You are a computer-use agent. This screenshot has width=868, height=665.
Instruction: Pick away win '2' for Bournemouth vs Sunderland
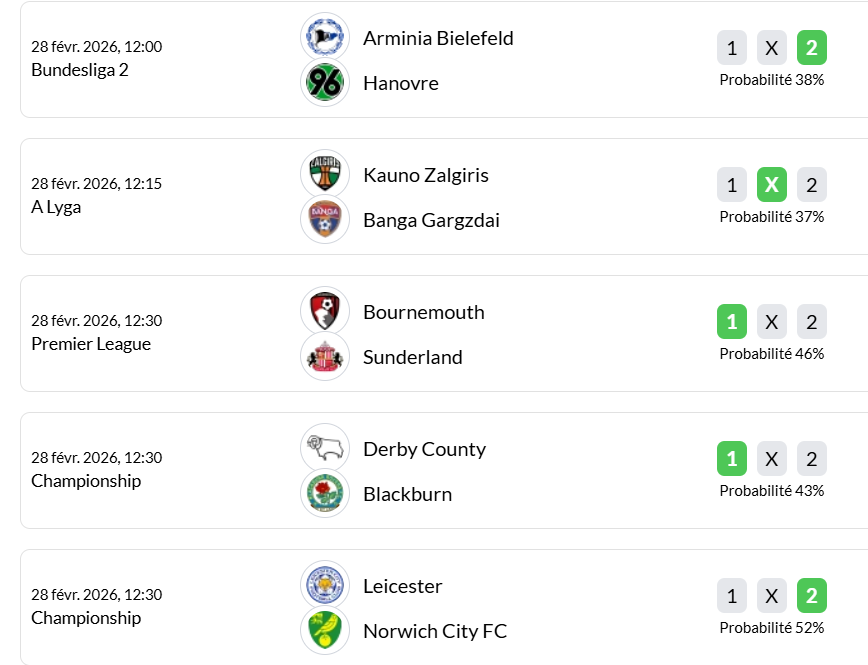pyautogui.click(x=812, y=321)
